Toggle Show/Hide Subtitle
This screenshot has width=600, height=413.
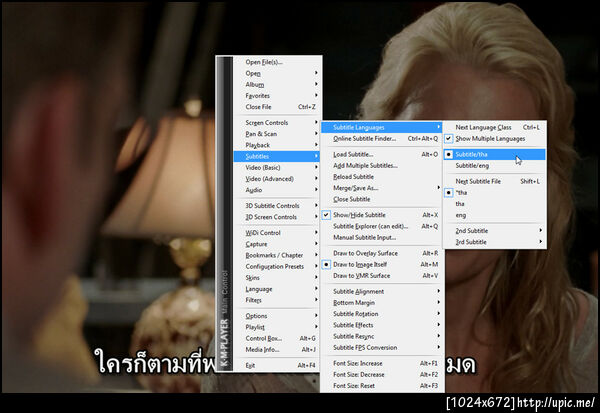click(381, 215)
